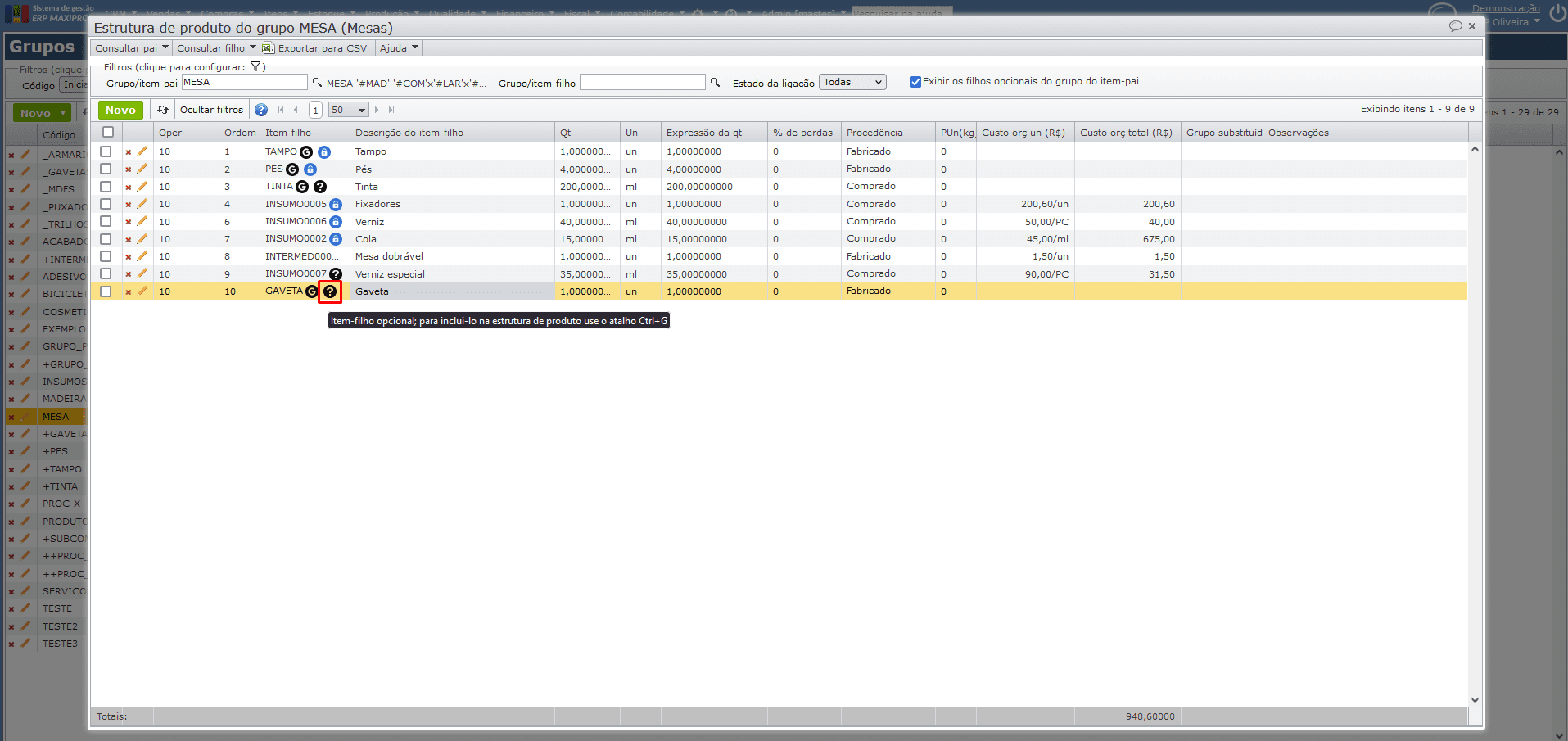The width and height of the screenshot is (1568, 741).
Task: Search using the Grupo/item-filho magnifier icon
Action: pos(715,83)
